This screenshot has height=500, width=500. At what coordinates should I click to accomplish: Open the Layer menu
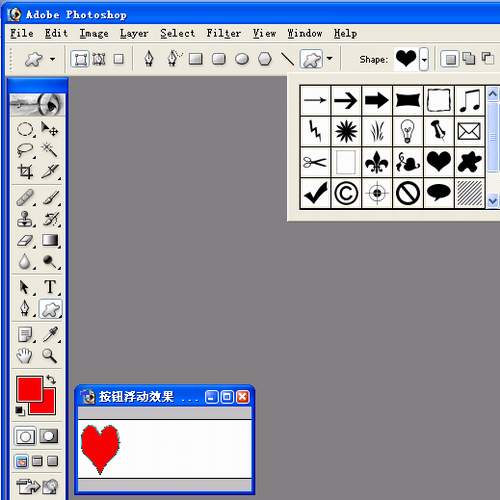point(134,33)
